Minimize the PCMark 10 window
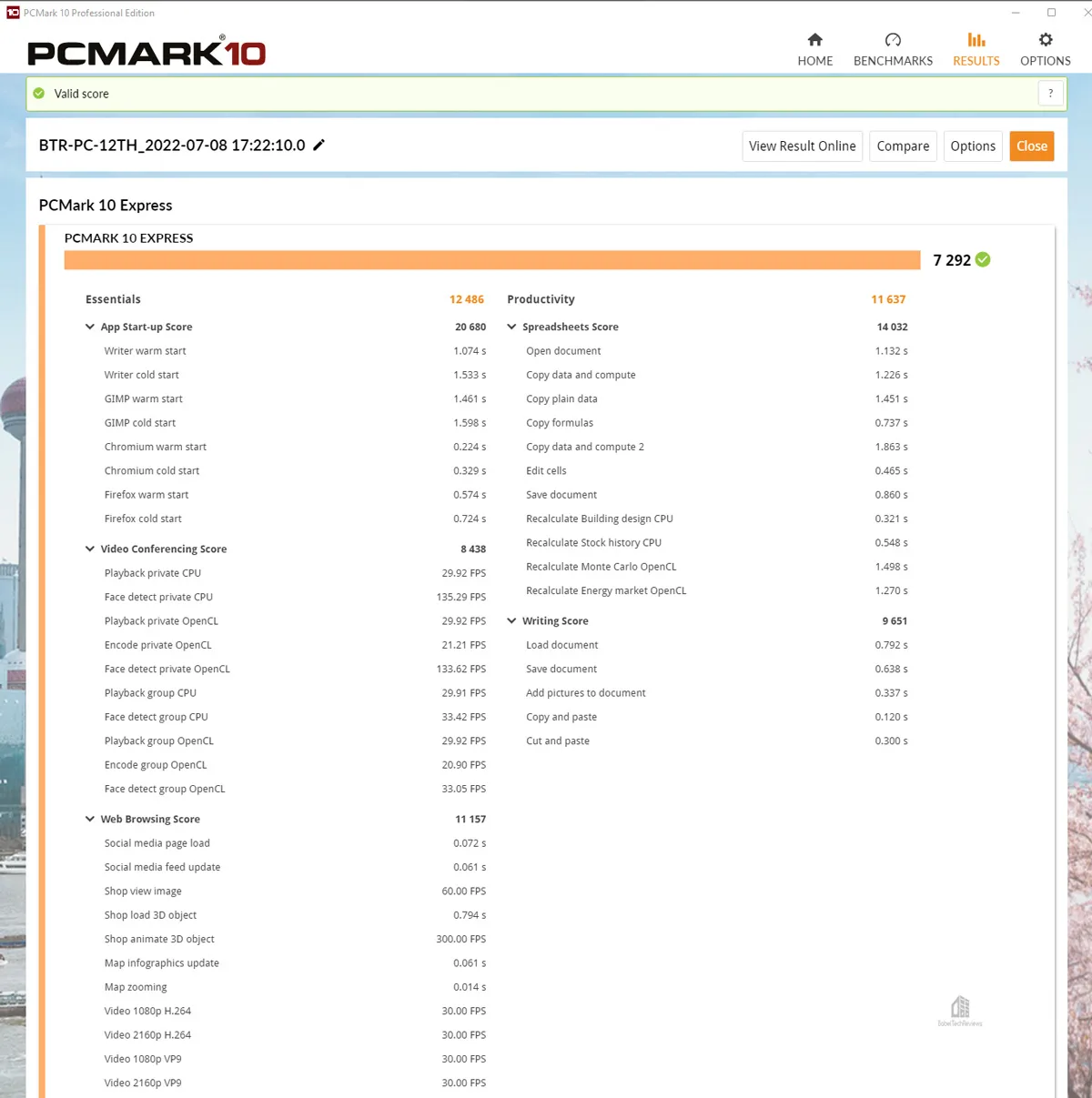This screenshot has width=1092, height=1098. coord(1016,13)
